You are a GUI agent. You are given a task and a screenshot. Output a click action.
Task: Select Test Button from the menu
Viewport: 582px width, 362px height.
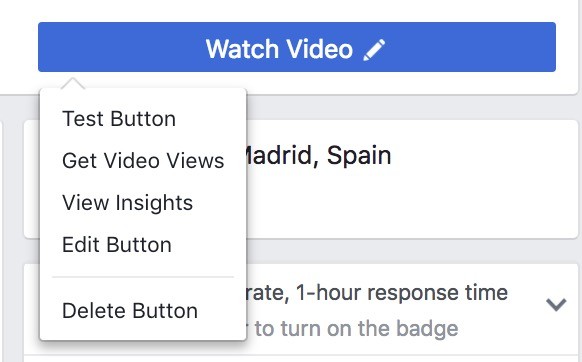pyautogui.click(x=119, y=119)
